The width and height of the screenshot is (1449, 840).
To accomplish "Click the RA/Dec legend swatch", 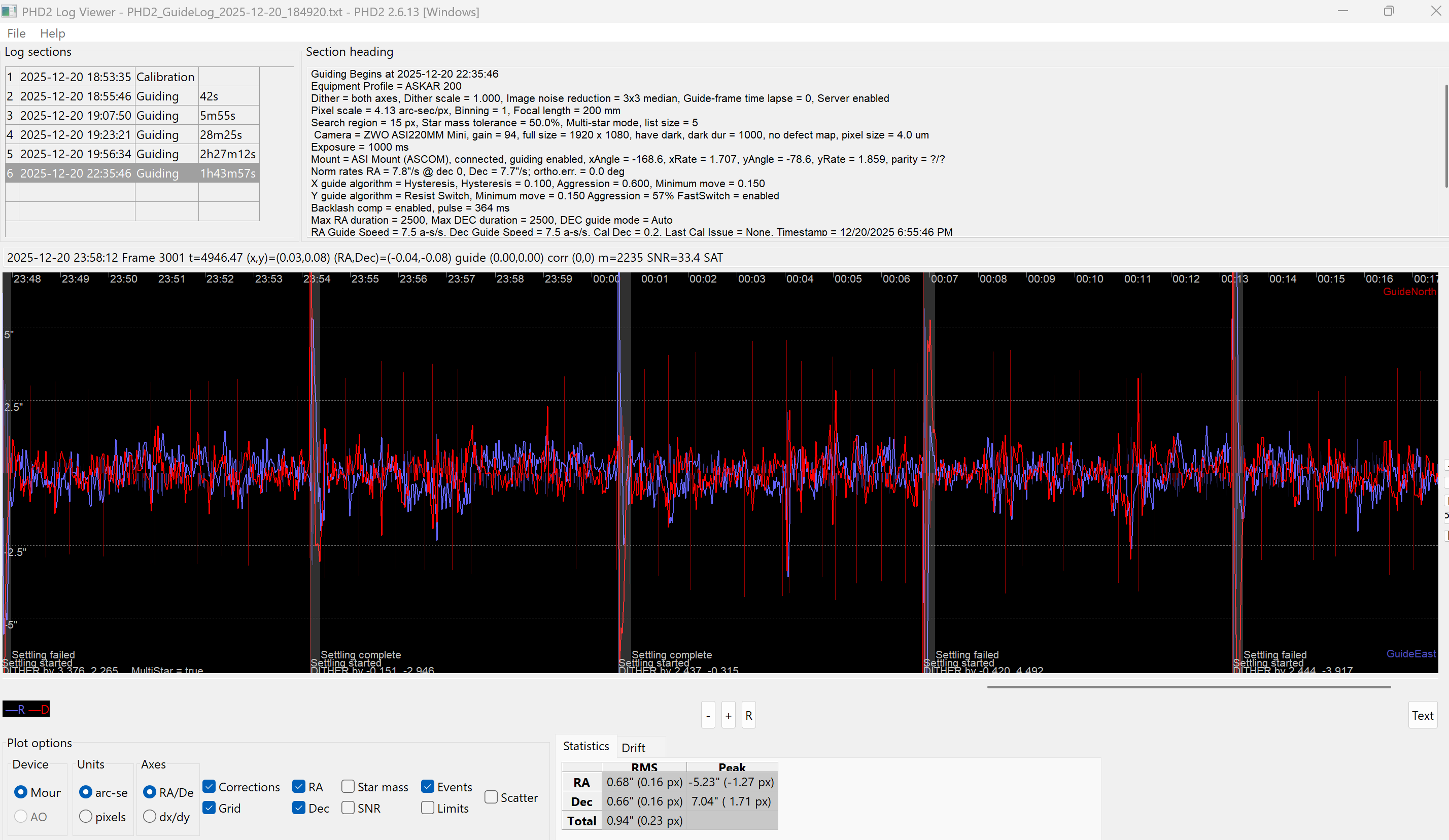I will tap(26, 709).
